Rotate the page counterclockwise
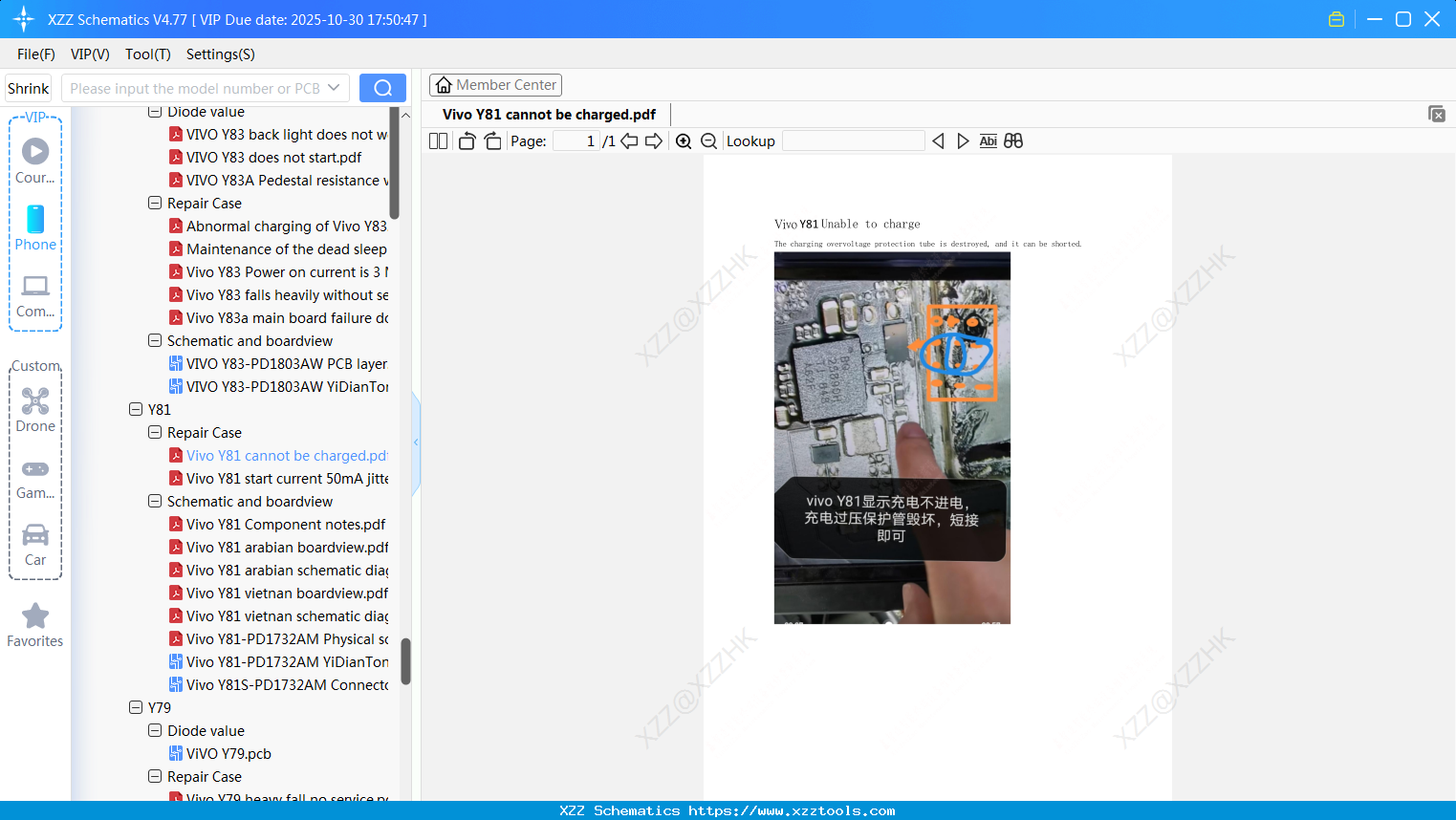Viewport: 1456px width, 820px height. coord(467,141)
